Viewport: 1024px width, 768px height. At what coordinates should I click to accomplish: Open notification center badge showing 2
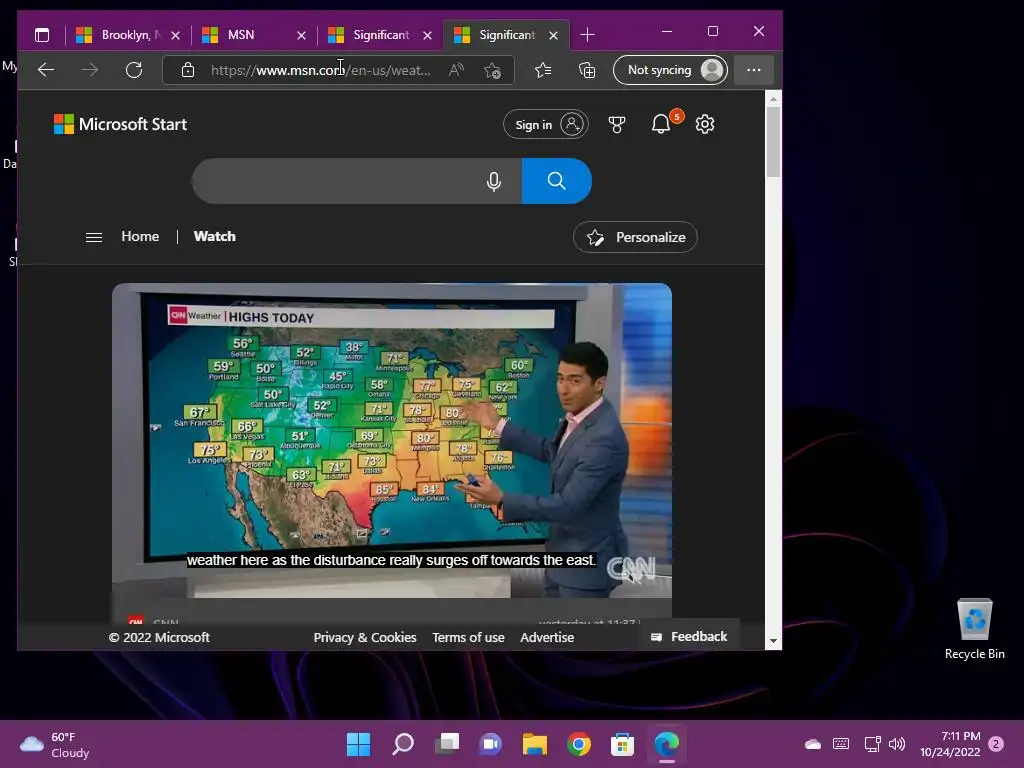click(996, 744)
